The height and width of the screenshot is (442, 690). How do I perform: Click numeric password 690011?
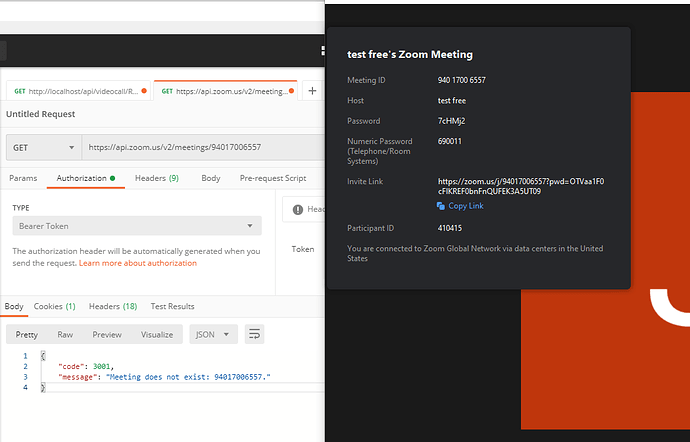click(x=450, y=141)
